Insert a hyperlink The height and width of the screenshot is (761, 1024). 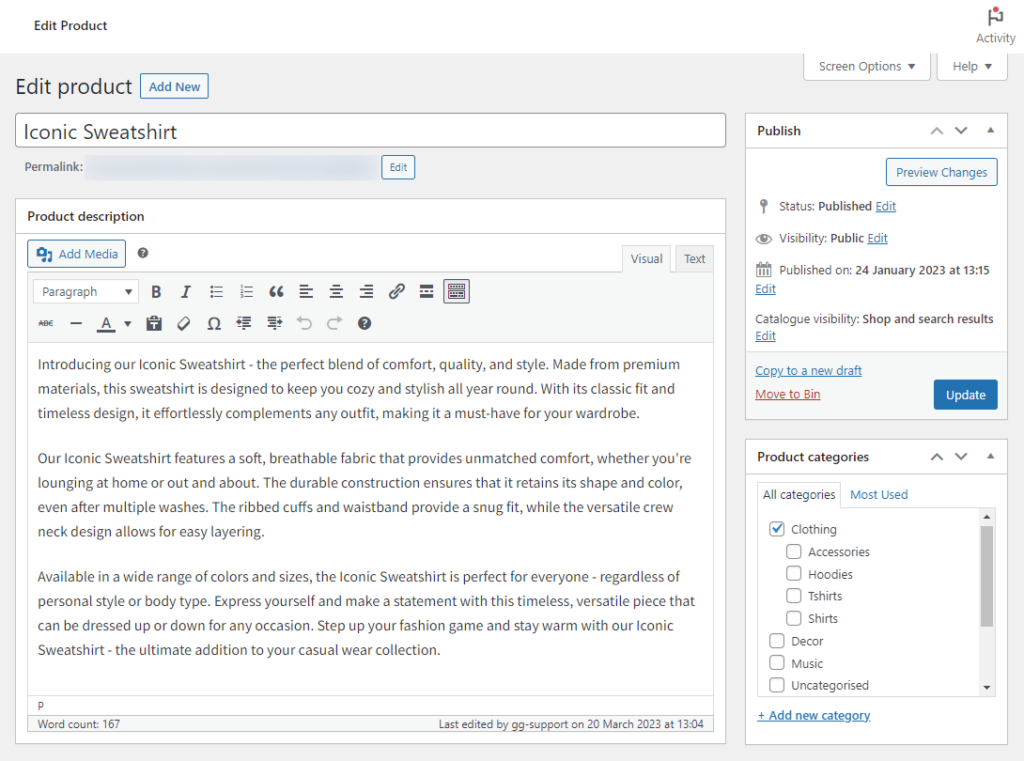(396, 291)
